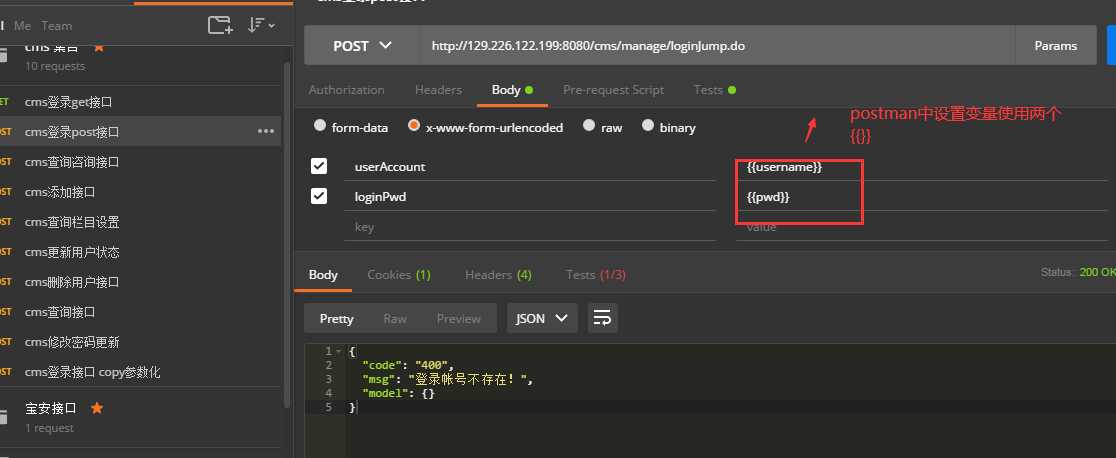Click the {{pwd}} value field
1116x458 pixels.
pyautogui.click(x=922, y=197)
